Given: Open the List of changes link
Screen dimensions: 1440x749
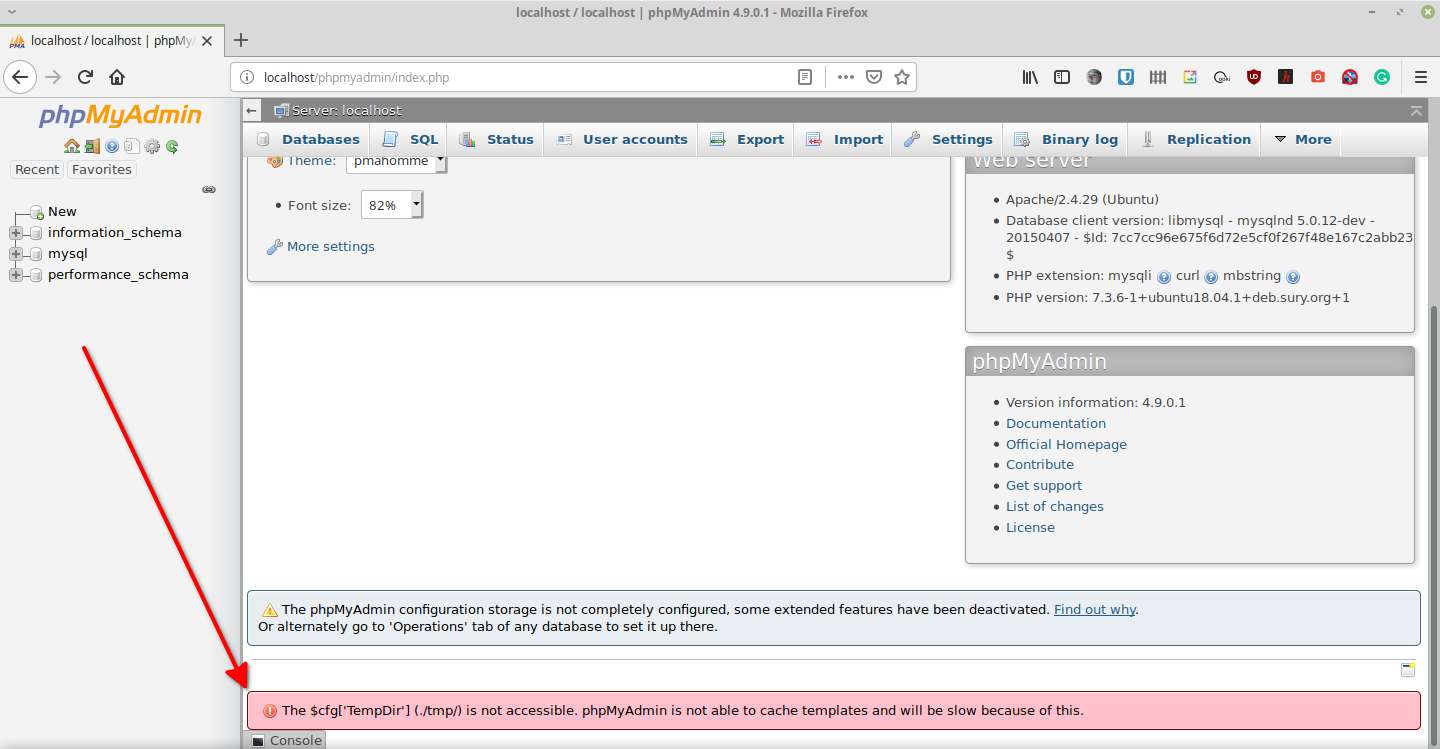Looking at the screenshot, I should tap(1055, 507).
